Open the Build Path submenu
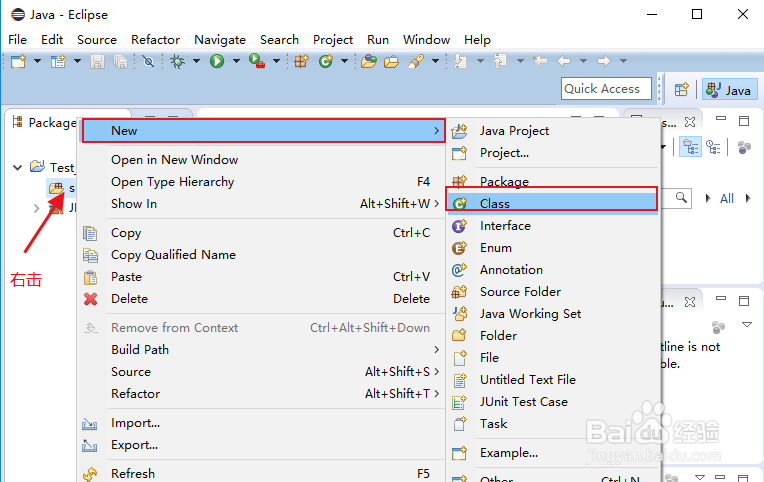 point(263,350)
